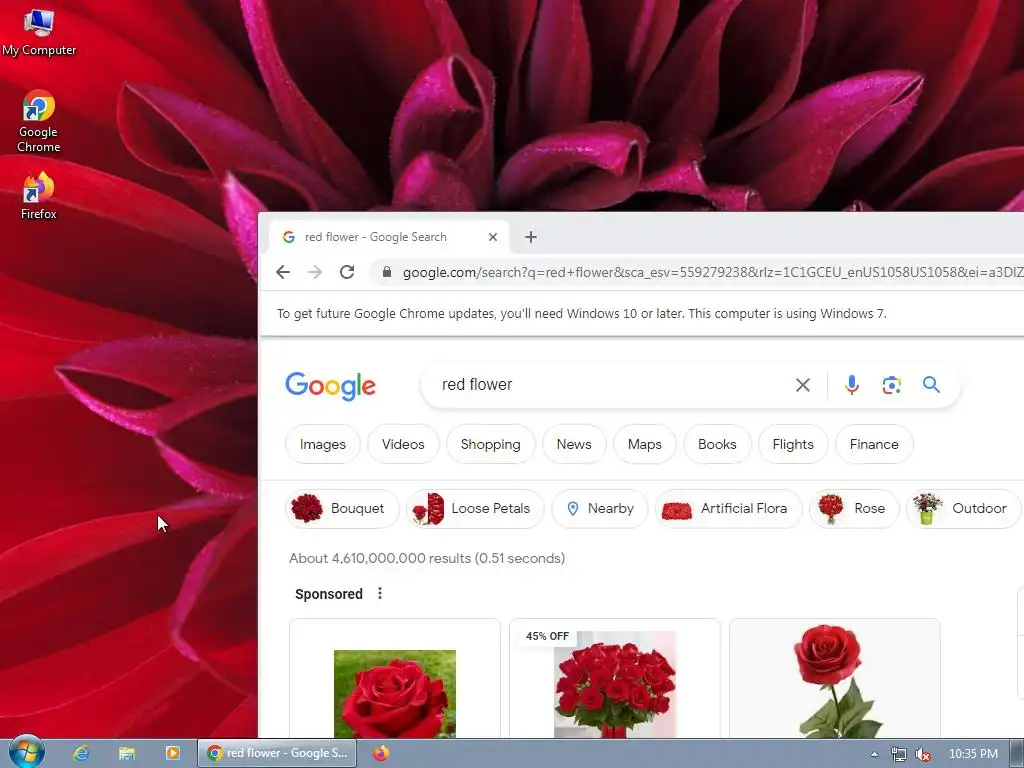Click the muted volume tray icon
The image size is (1024, 768).
[923, 754]
